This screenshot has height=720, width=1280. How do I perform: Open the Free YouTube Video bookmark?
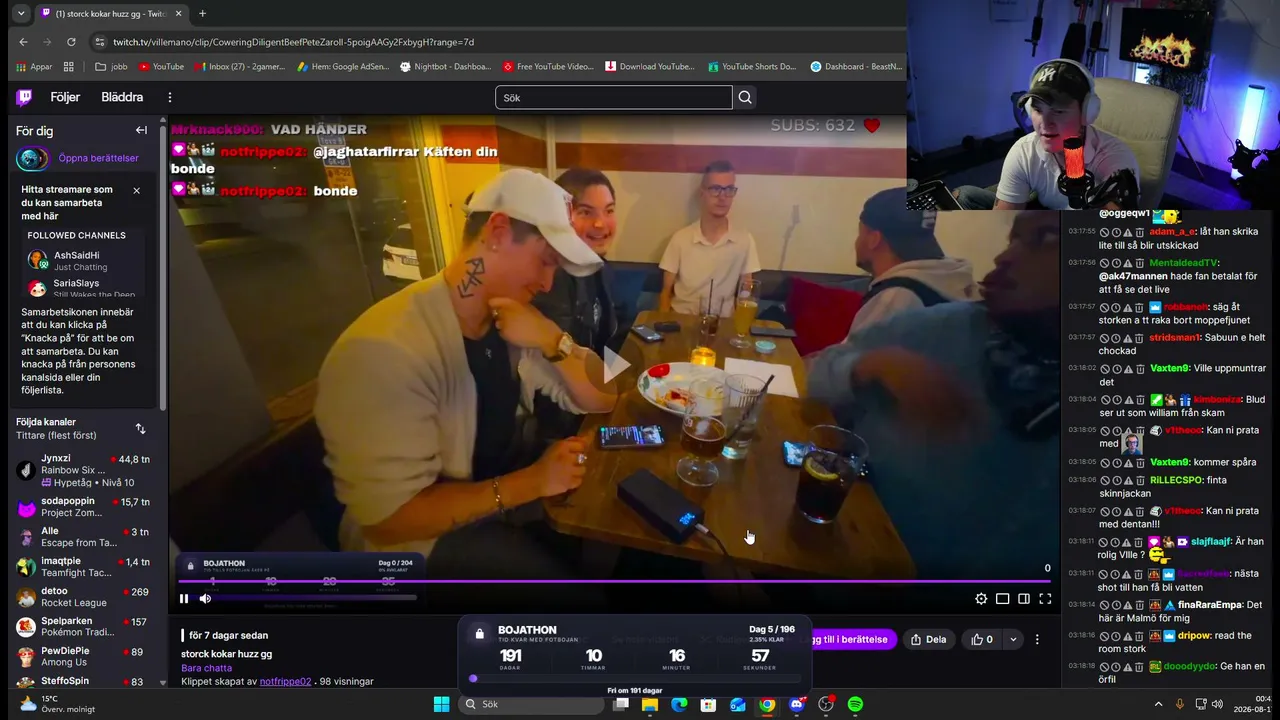549,67
